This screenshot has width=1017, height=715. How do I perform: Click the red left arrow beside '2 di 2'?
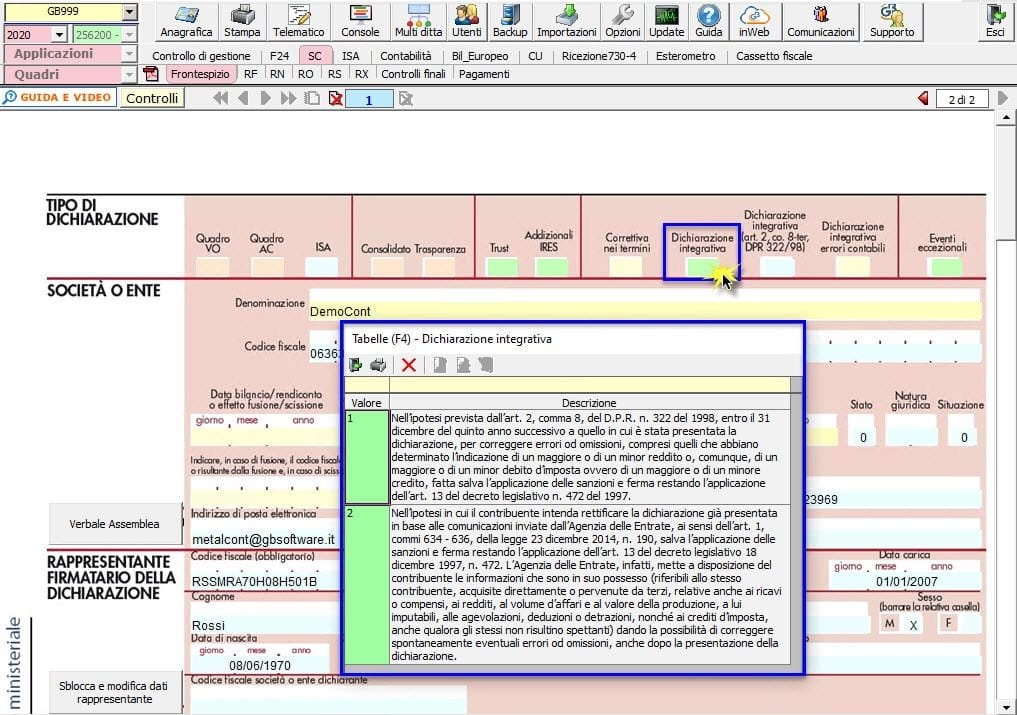923,99
